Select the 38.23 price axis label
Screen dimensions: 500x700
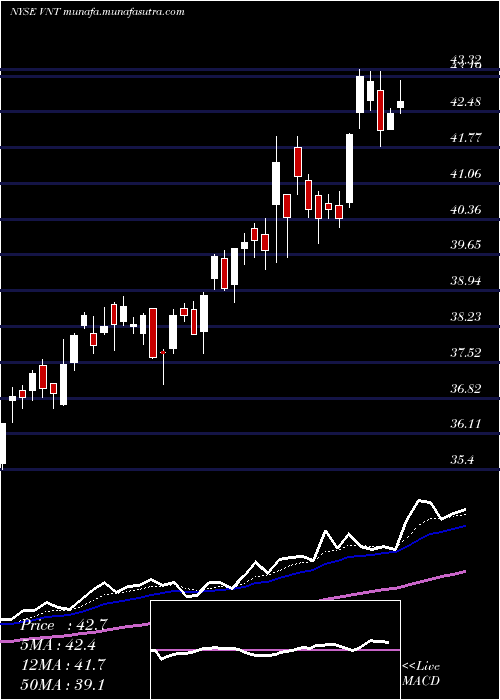tap(466, 317)
